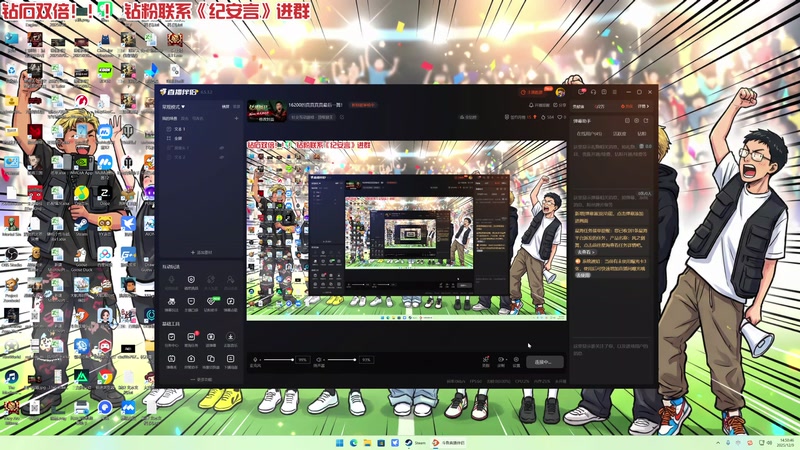Click the record icon beside the connect button
Image resolution: width=800 pixels, height=450 pixels.
pos(501,360)
